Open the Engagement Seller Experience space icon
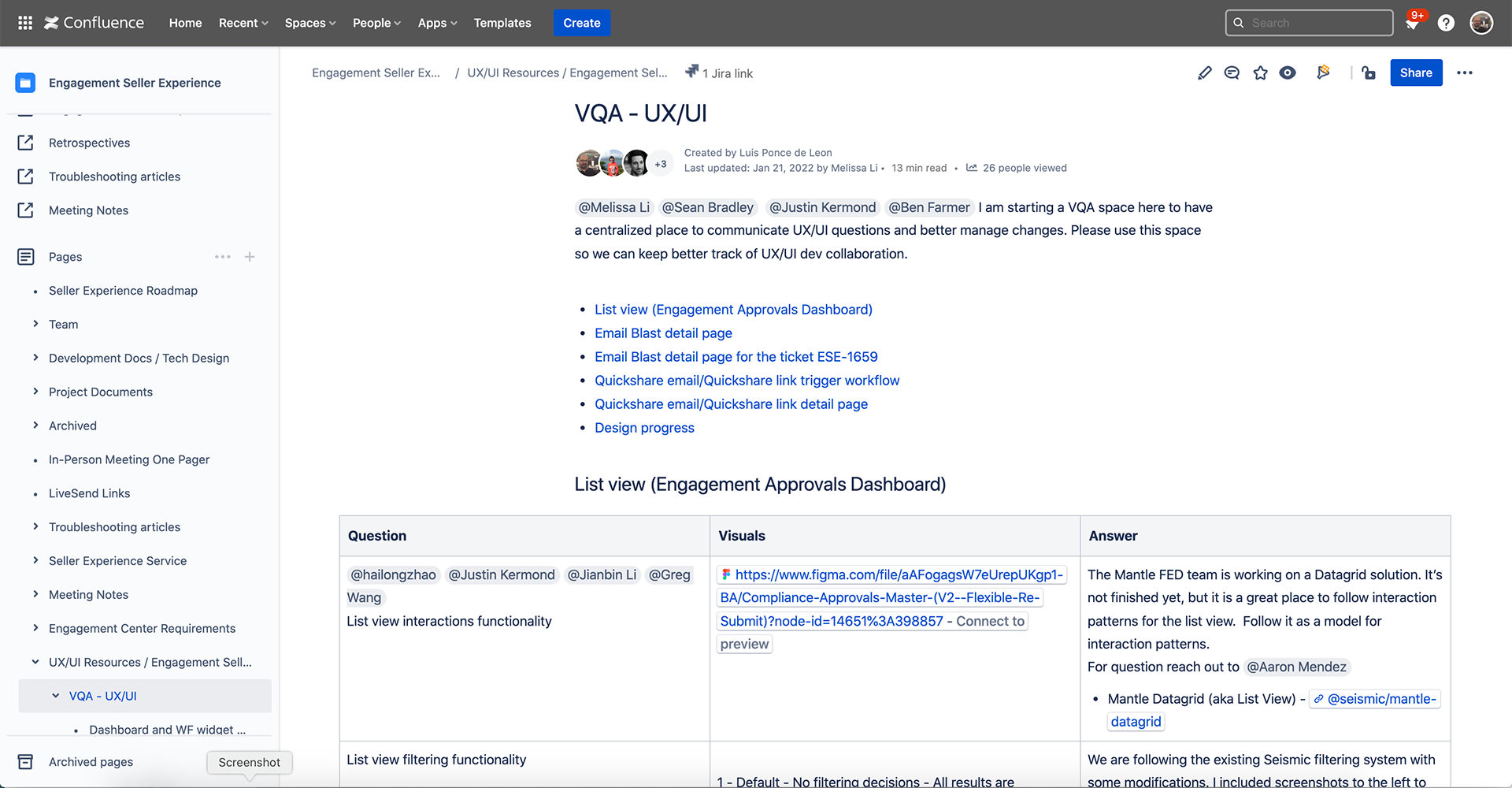The height and width of the screenshot is (788, 1512). pos(25,83)
